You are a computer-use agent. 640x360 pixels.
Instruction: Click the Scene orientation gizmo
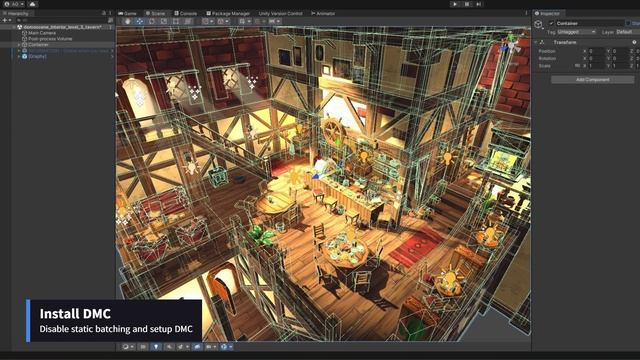(510, 44)
